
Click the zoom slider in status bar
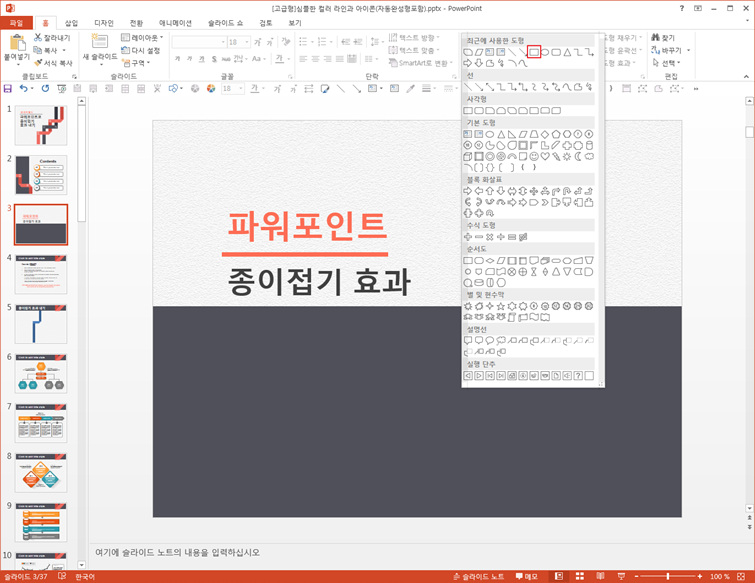pos(668,576)
